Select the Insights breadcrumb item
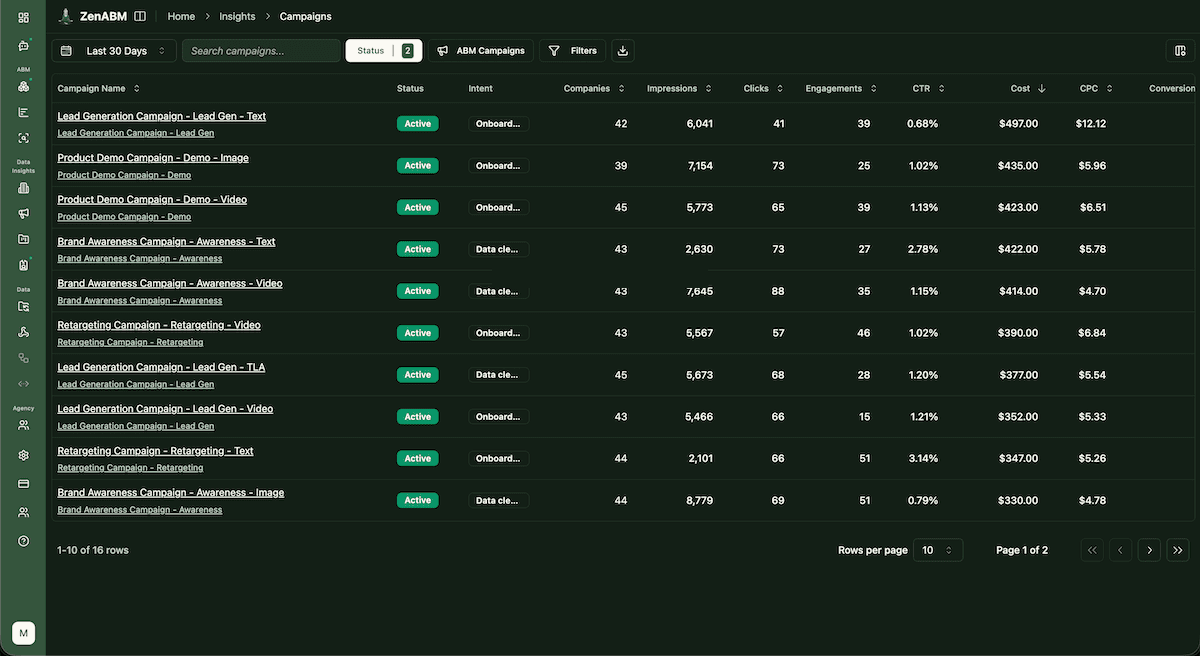This screenshot has width=1200, height=656. (x=237, y=16)
